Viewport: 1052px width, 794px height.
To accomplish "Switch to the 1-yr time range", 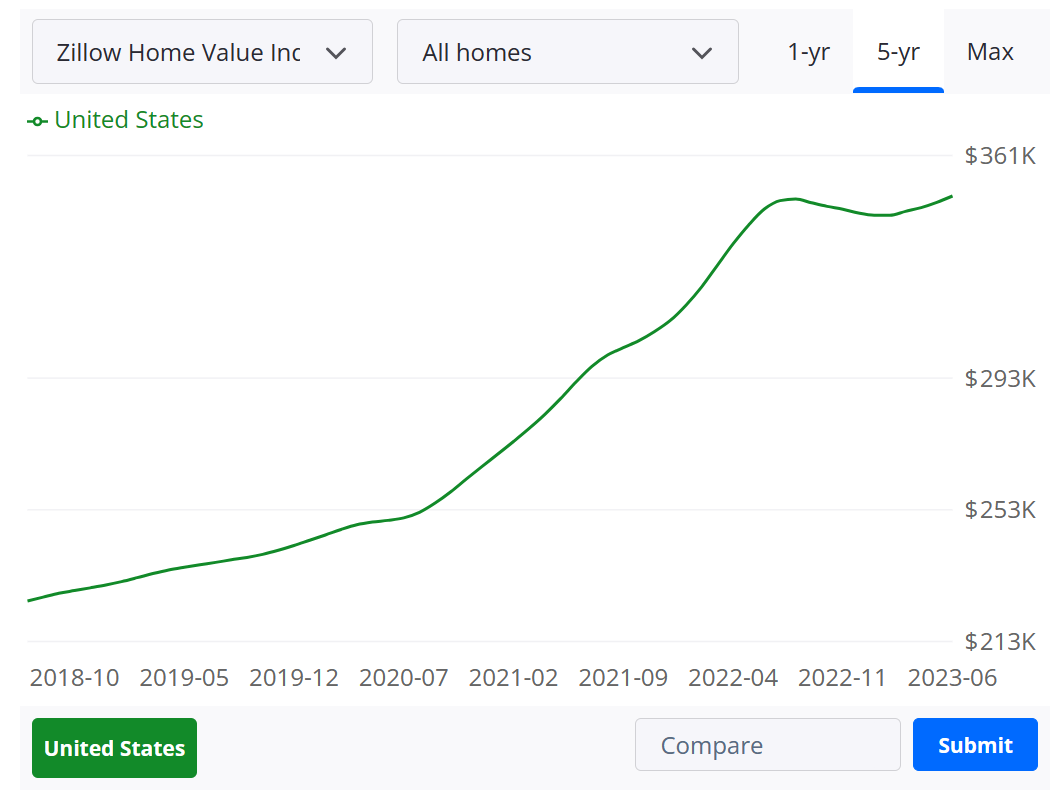I will point(808,52).
